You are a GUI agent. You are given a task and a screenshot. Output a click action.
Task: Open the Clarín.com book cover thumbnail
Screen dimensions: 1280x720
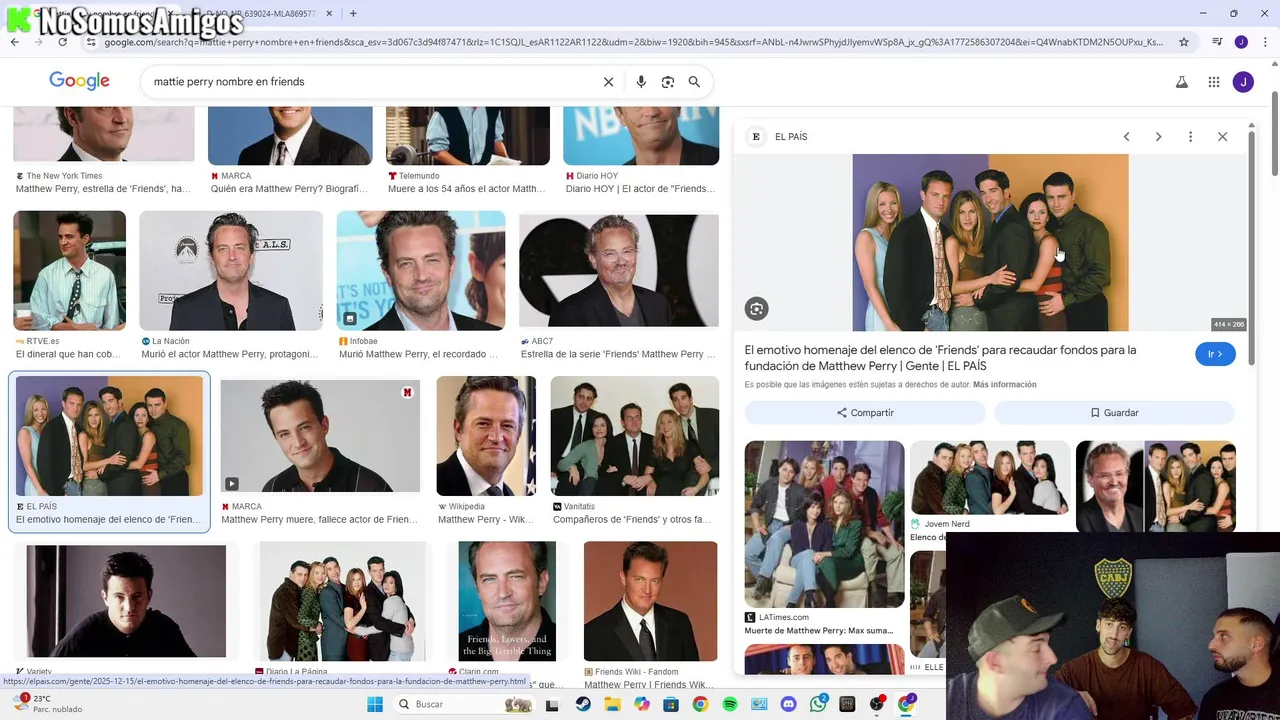point(507,601)
